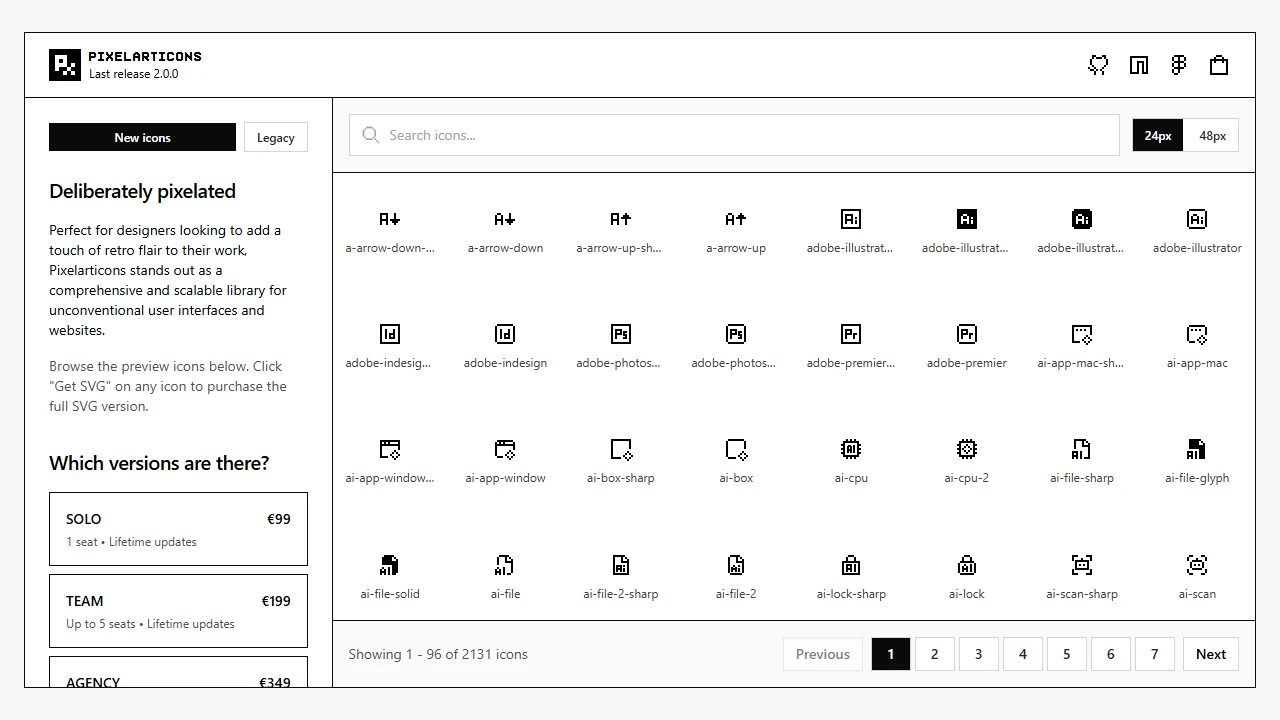Screen dimensions: 1280x720
Task: Switch to the Legacy icon set
Action: 275,137
